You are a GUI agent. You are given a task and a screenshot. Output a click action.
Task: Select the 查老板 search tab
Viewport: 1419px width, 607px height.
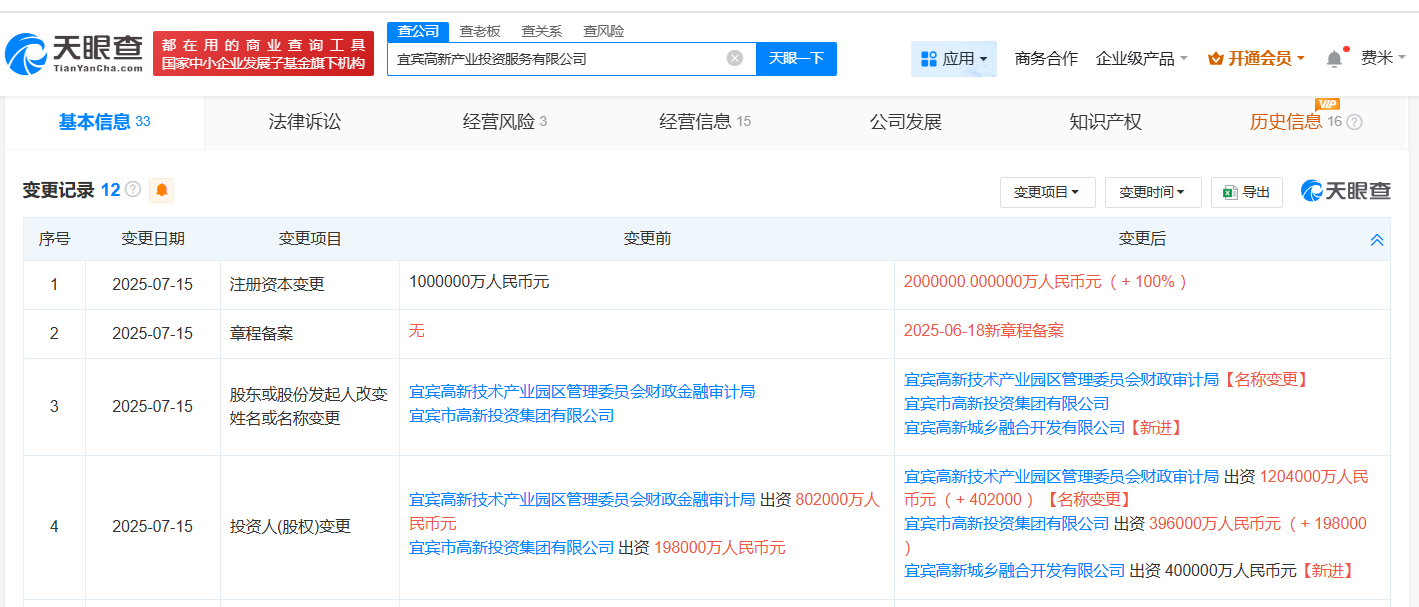pos(480,31)
